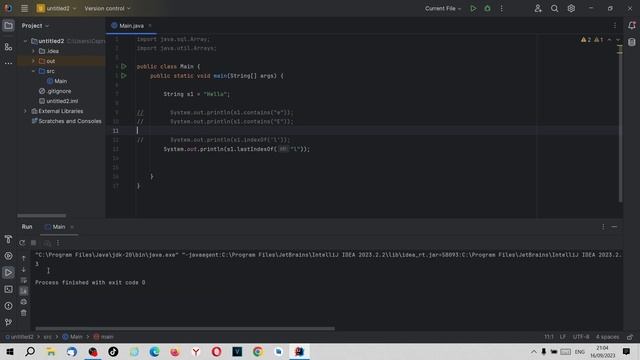The height and width of the screenshot is (360, 640).
Task: Clear all console output trash icon
Action: coord(24,313)
